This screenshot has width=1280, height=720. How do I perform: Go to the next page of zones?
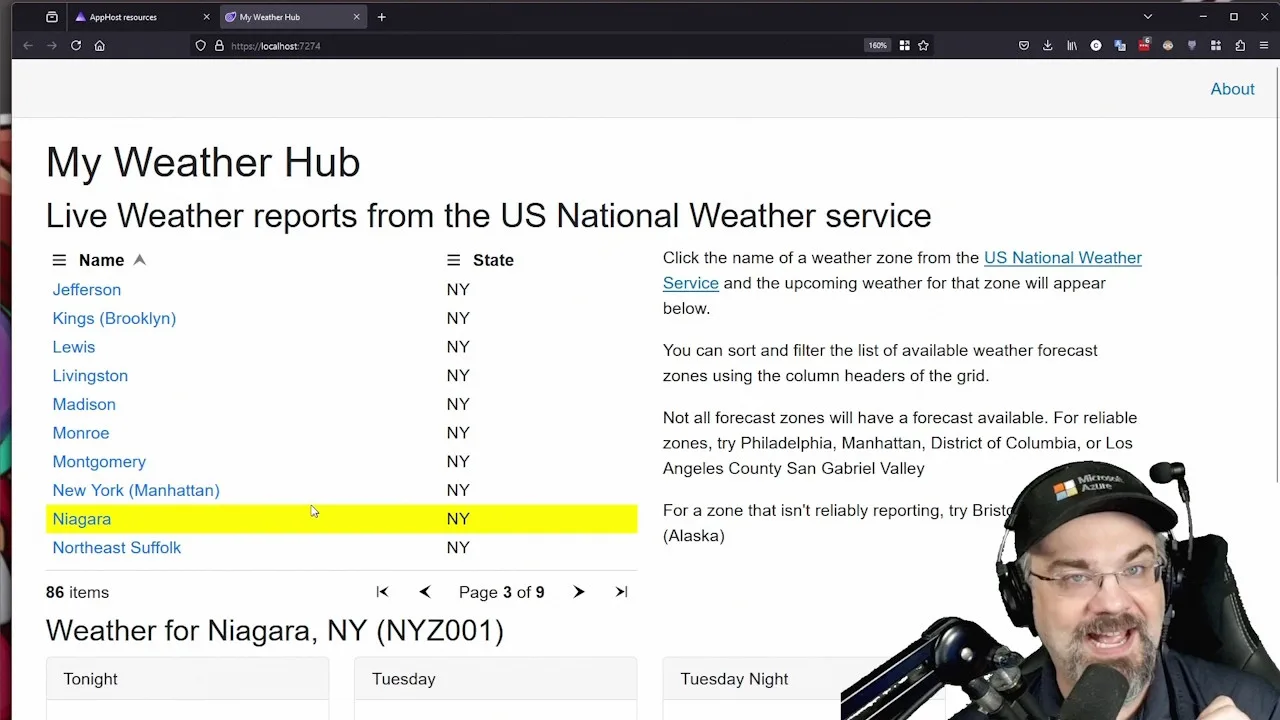578,592
